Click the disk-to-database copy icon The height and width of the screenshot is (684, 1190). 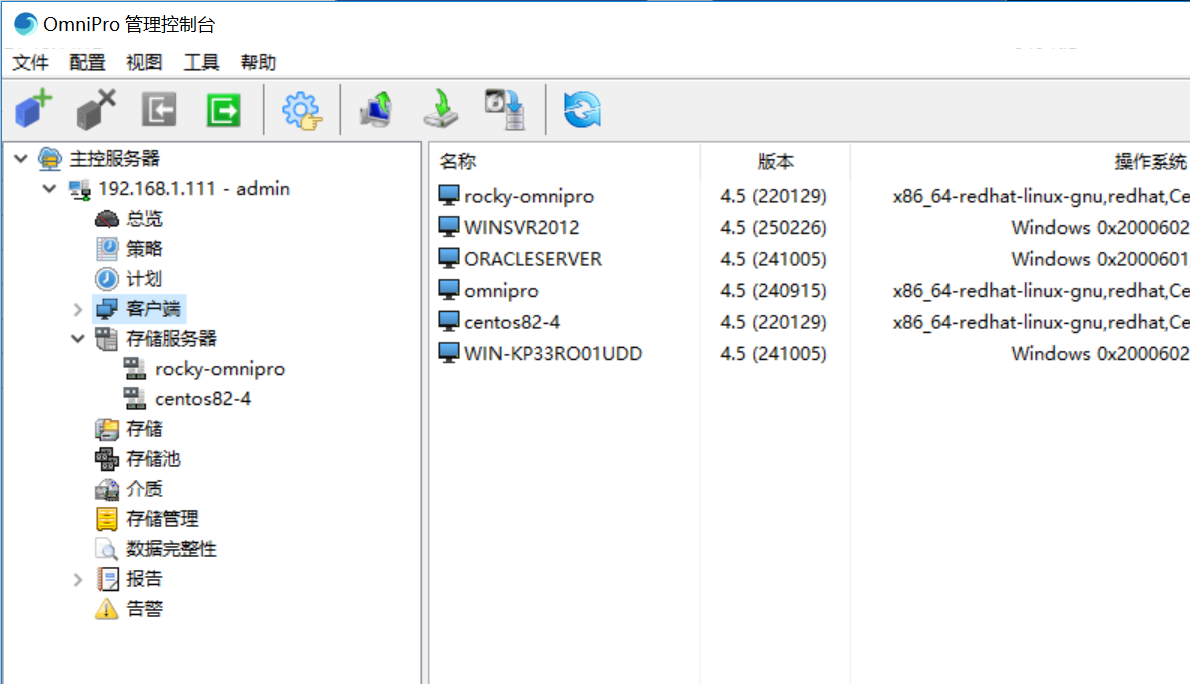pos(504,109)
